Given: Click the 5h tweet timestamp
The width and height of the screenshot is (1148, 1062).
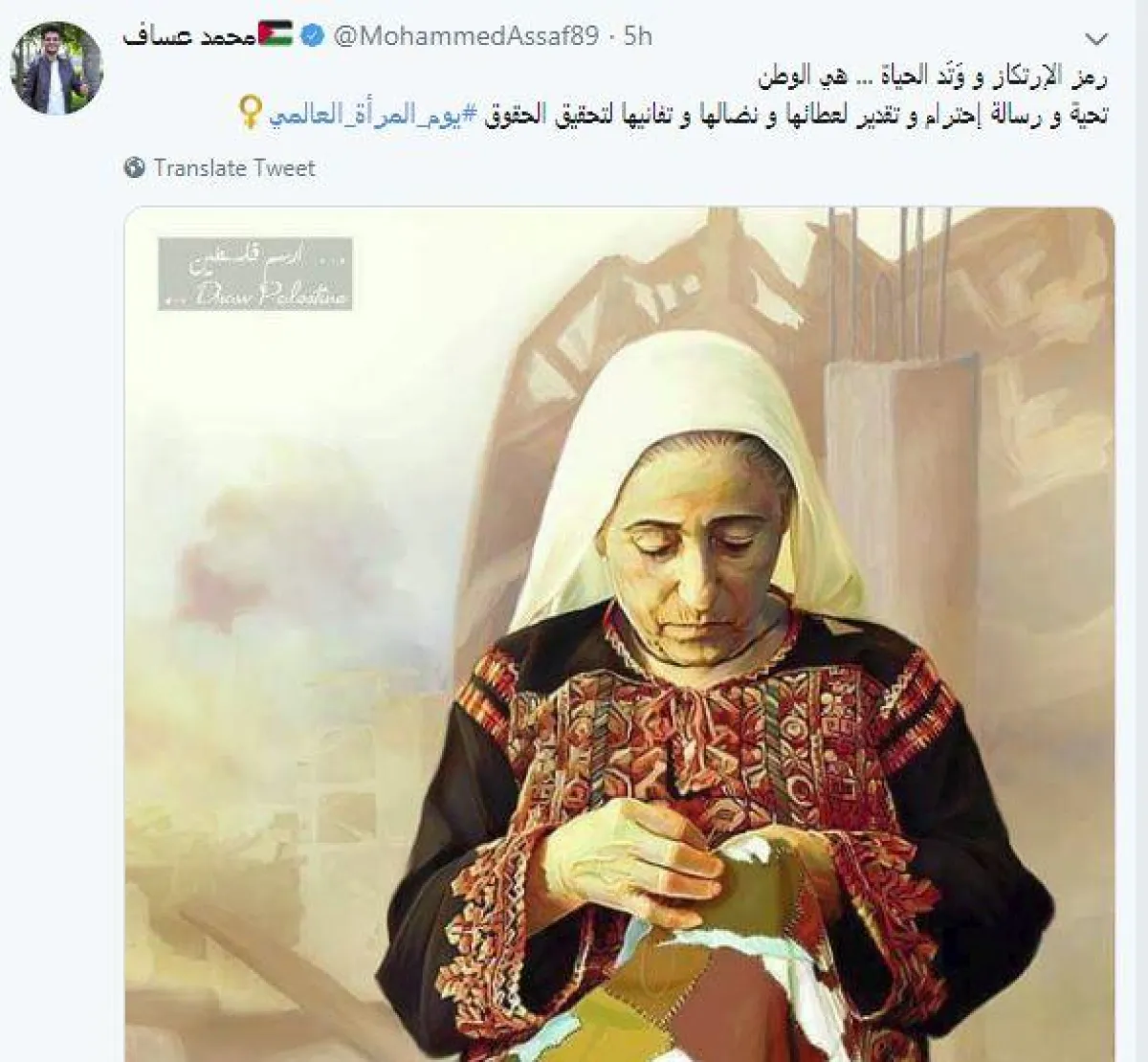Looking at the screenshot, I should [637, 36].
